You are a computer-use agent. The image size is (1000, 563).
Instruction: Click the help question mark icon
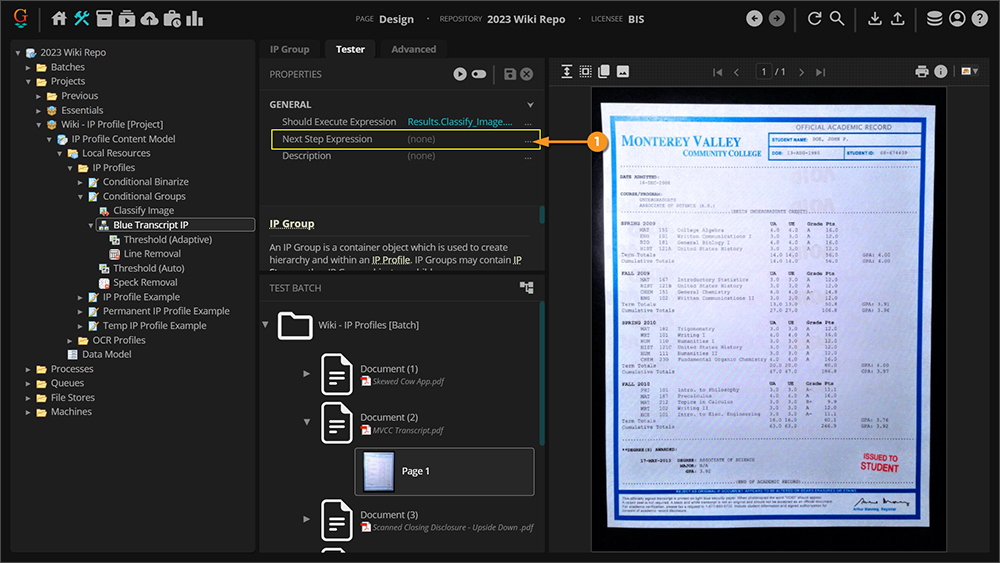980,19
